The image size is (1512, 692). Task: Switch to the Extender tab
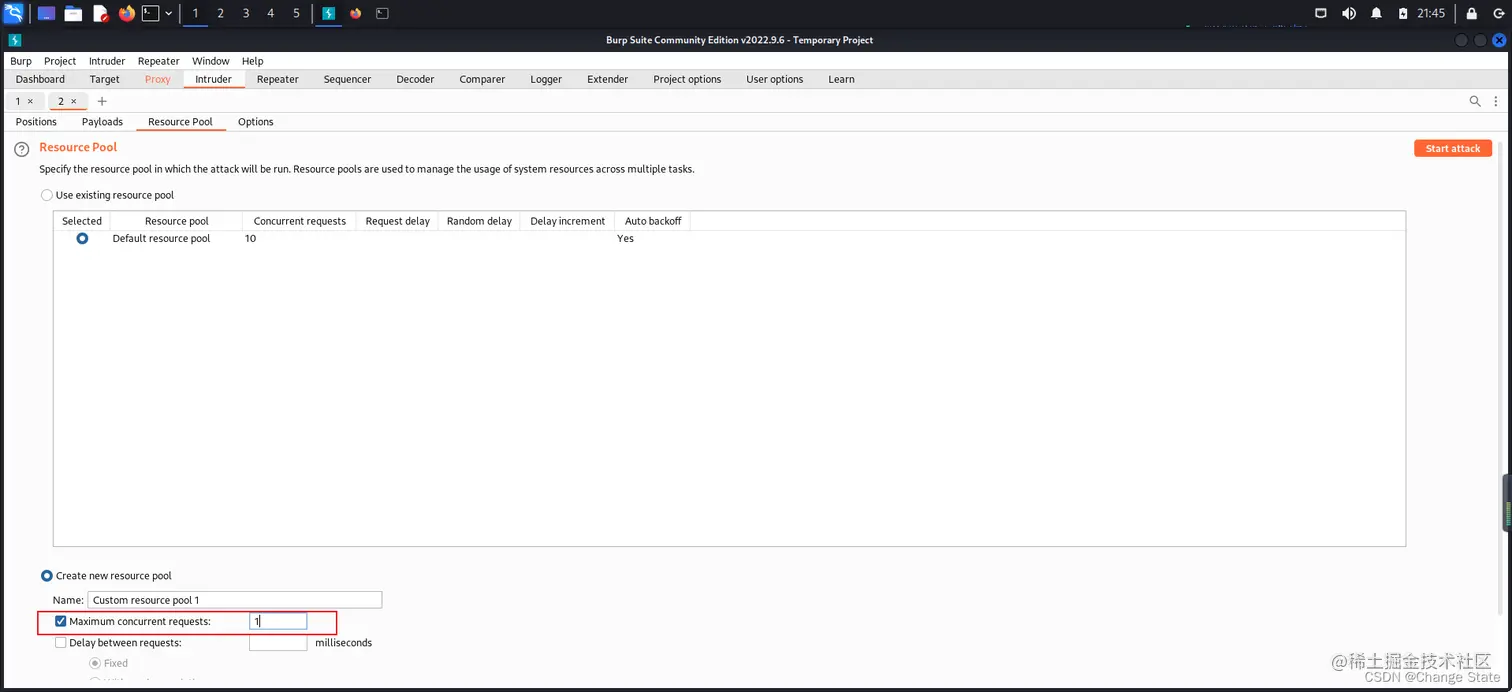(608, 79)
